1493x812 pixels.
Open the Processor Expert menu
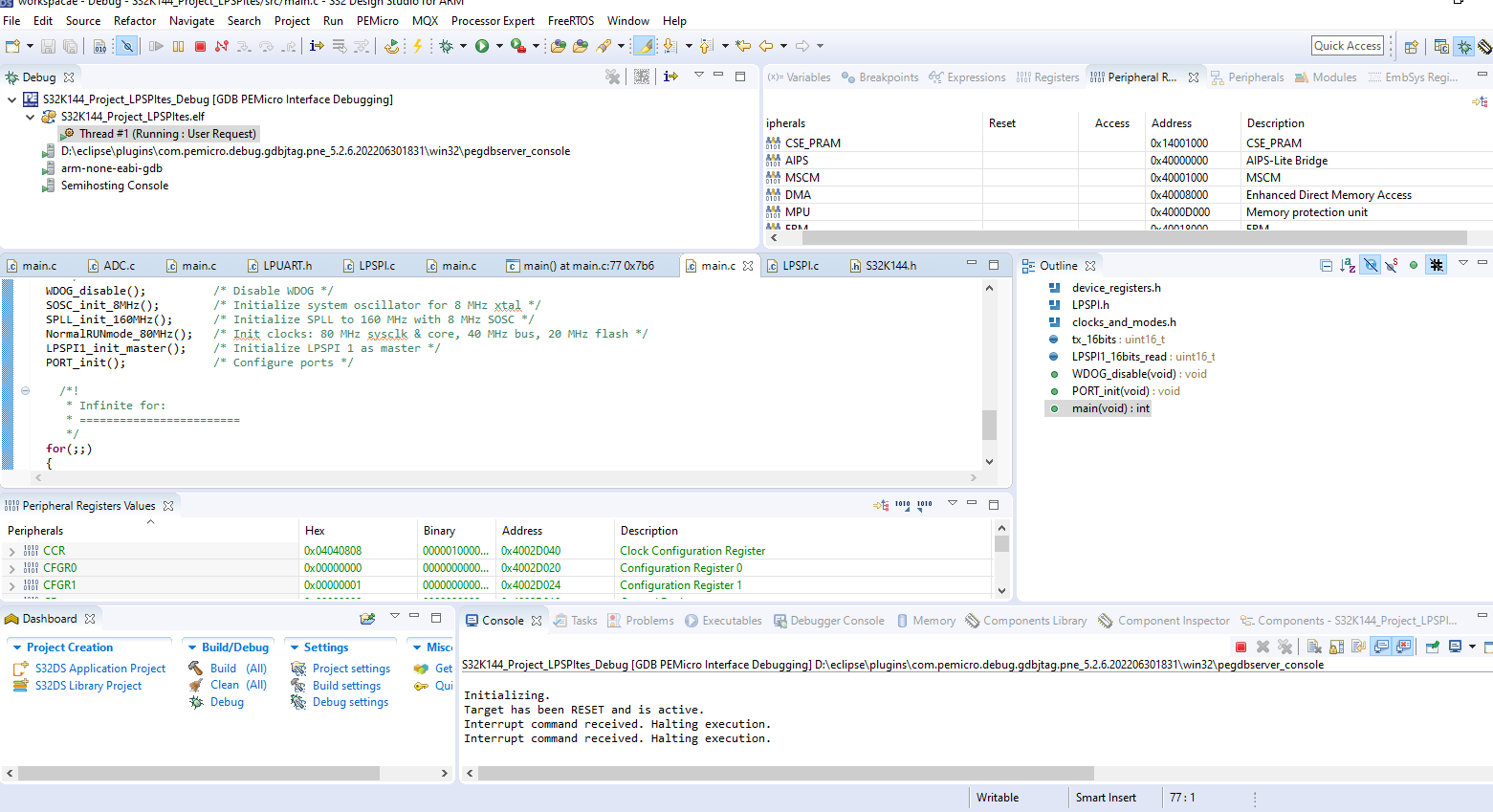point(493,20)
